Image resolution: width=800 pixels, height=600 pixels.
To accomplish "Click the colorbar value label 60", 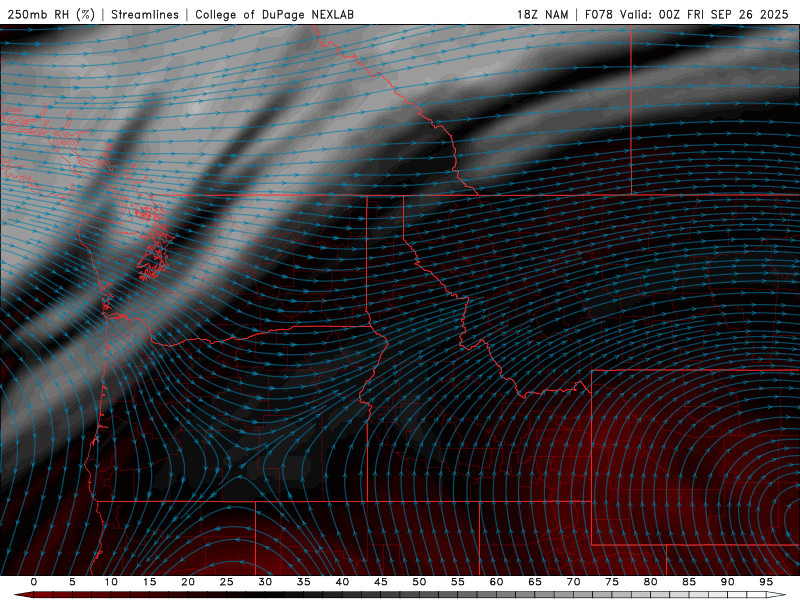I will [x=496, y=582].
